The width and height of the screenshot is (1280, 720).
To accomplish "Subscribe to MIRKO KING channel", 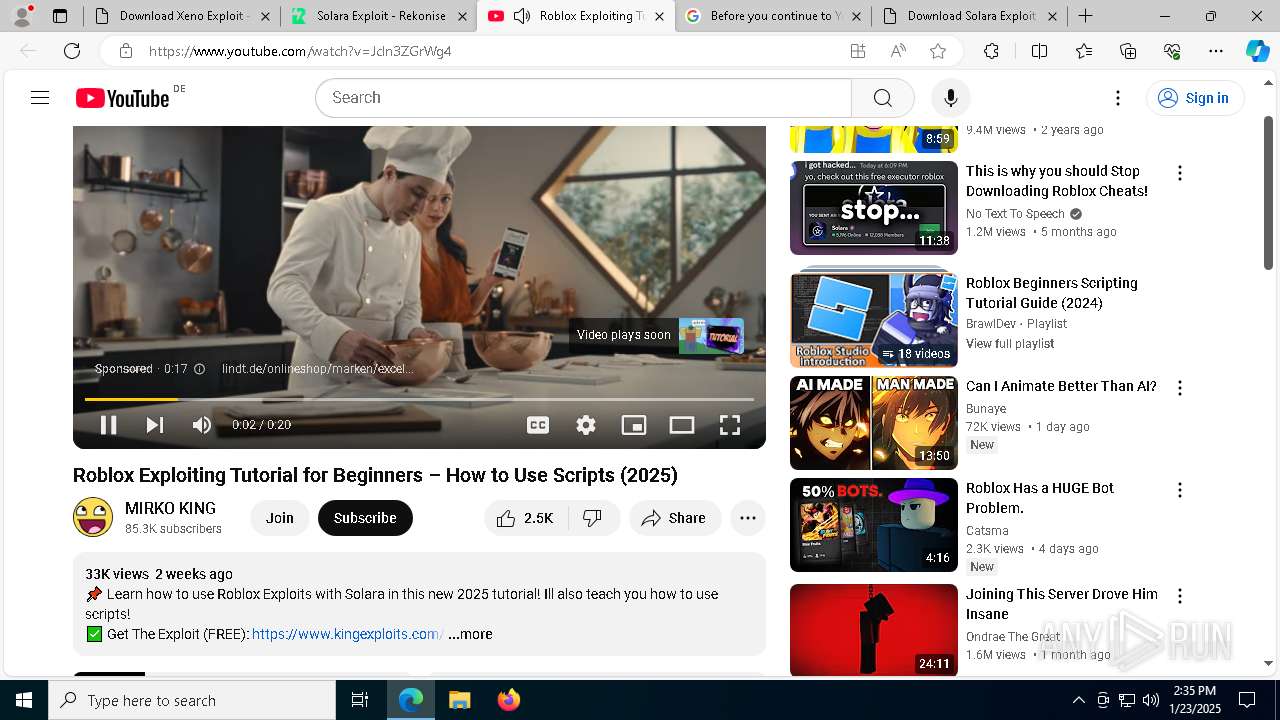I will [365, 518].
